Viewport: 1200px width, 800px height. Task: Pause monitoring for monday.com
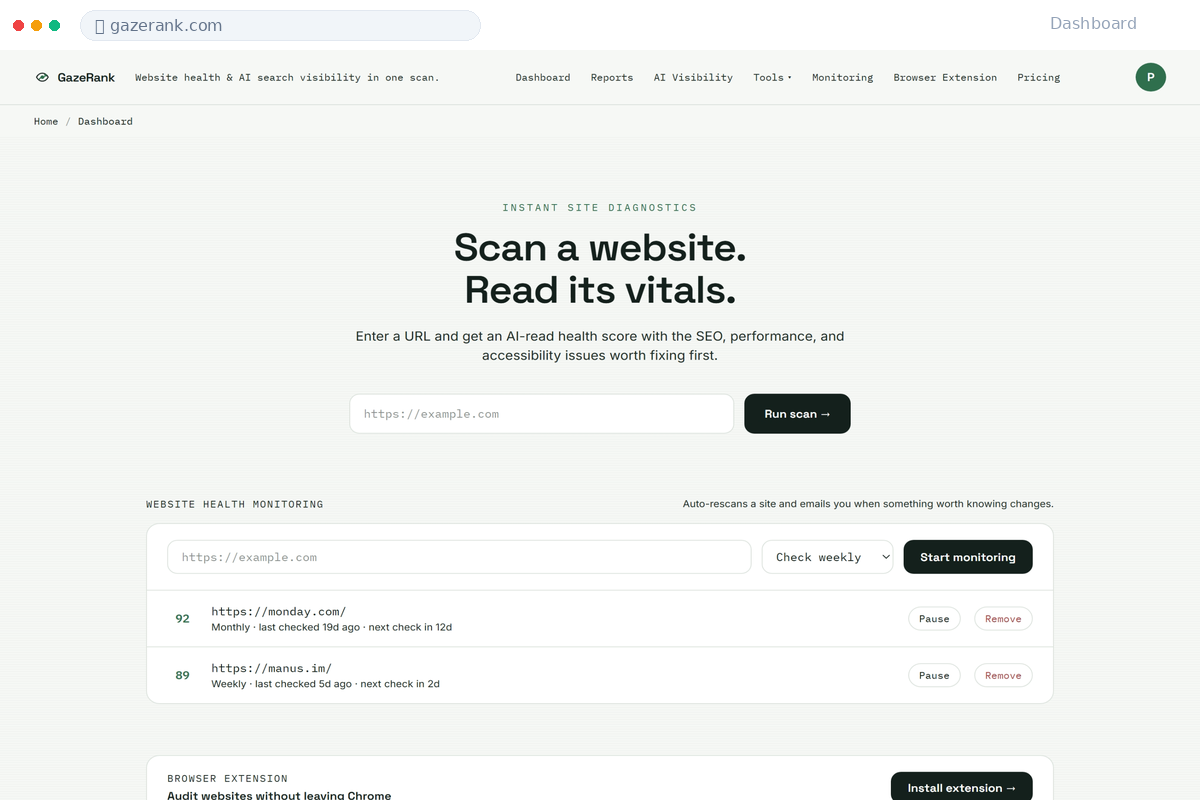coord(934,619)
